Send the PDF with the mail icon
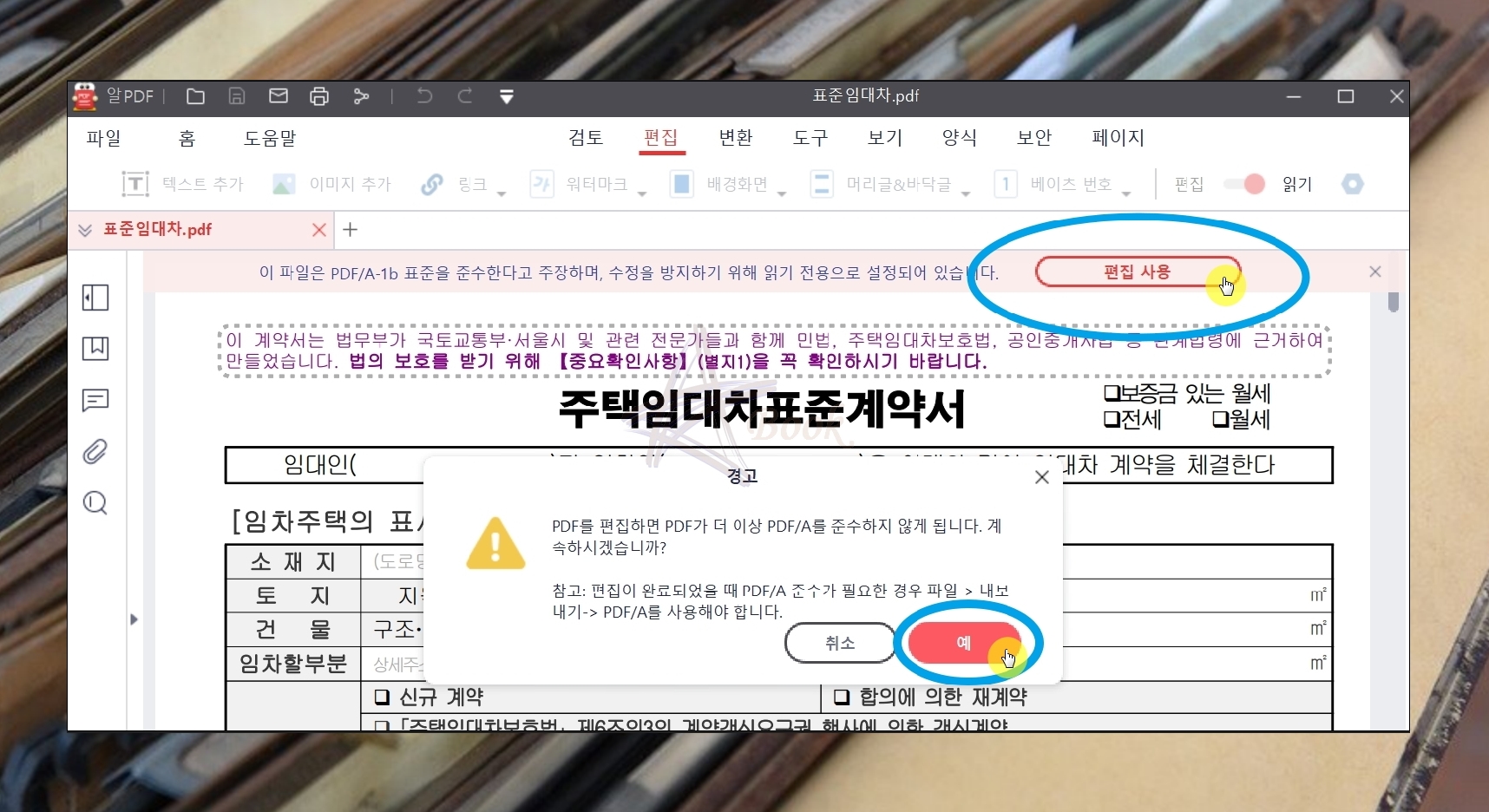 (279, 96)
